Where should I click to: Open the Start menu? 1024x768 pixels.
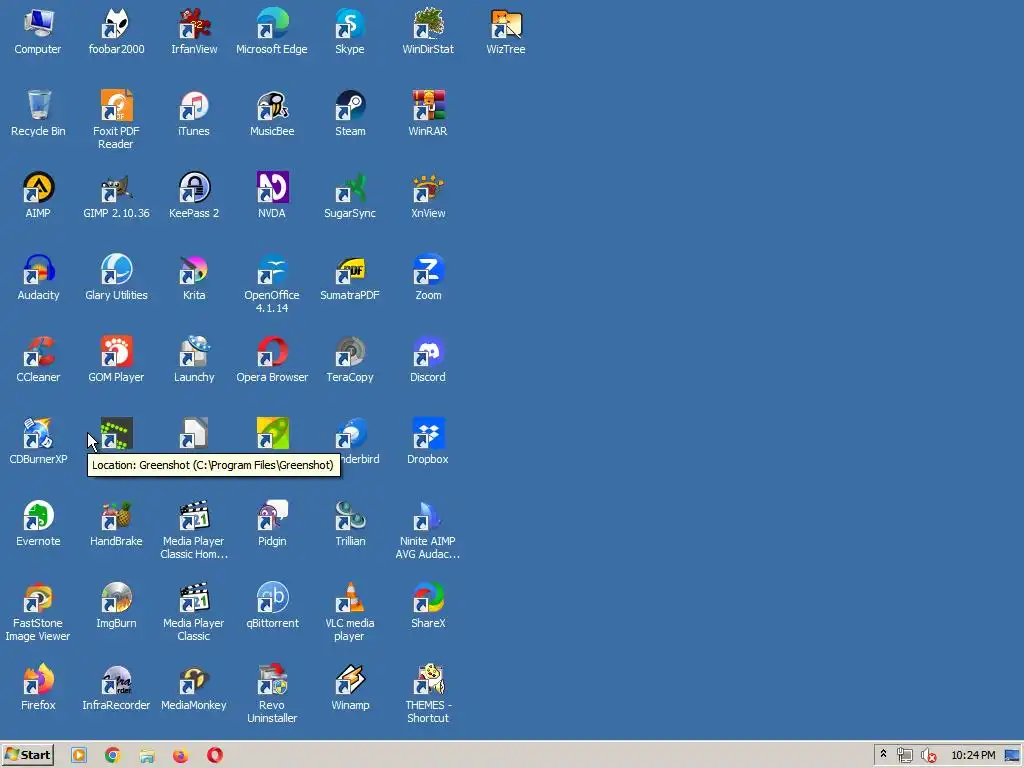(27, 755)
